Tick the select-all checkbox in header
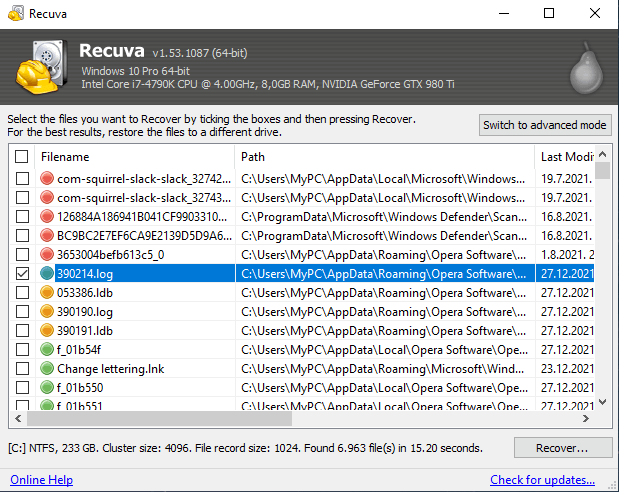The height and width of the screenshot is (492, 619). point(22,156)
